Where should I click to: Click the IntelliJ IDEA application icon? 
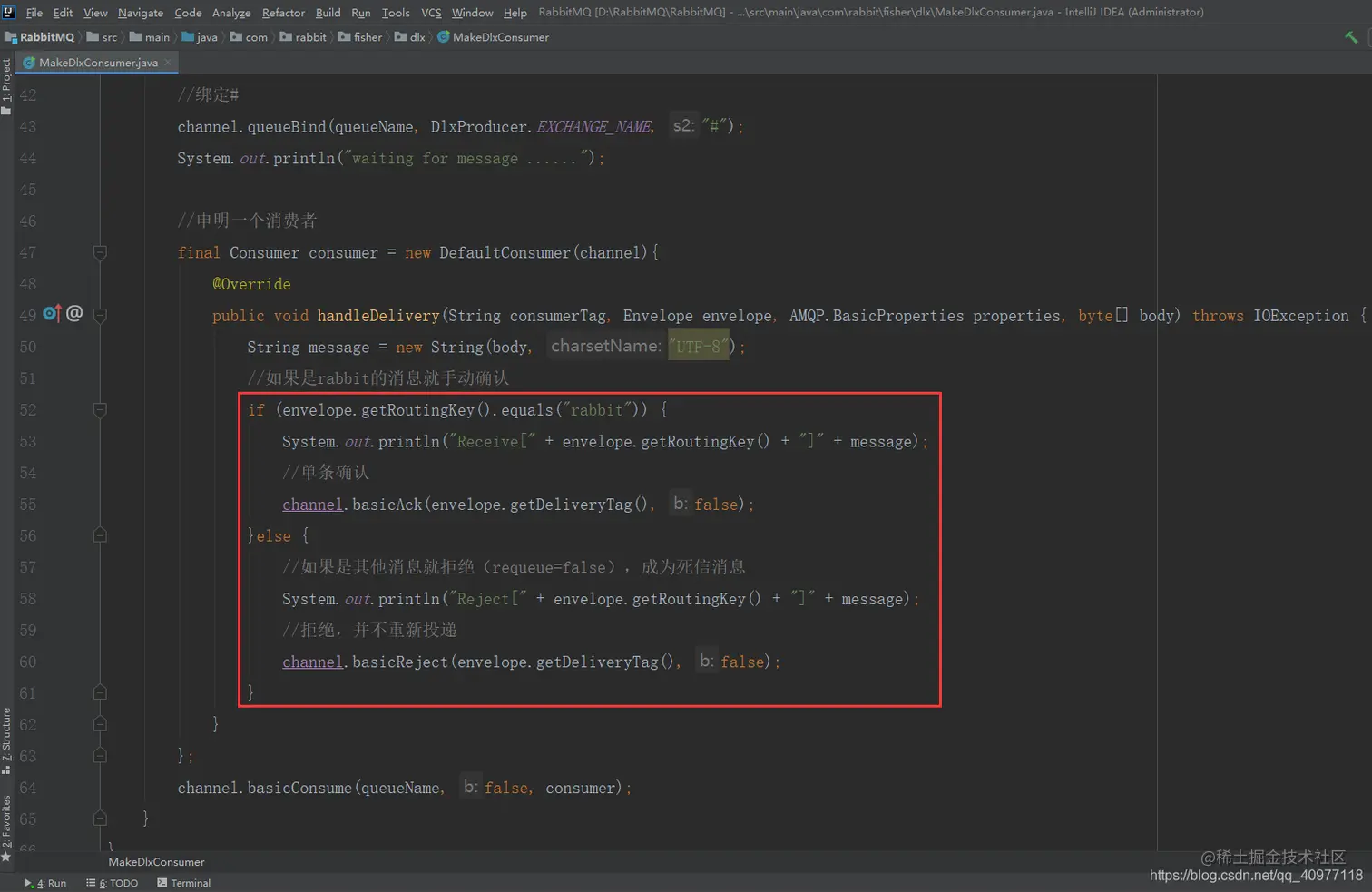(9, 12)
